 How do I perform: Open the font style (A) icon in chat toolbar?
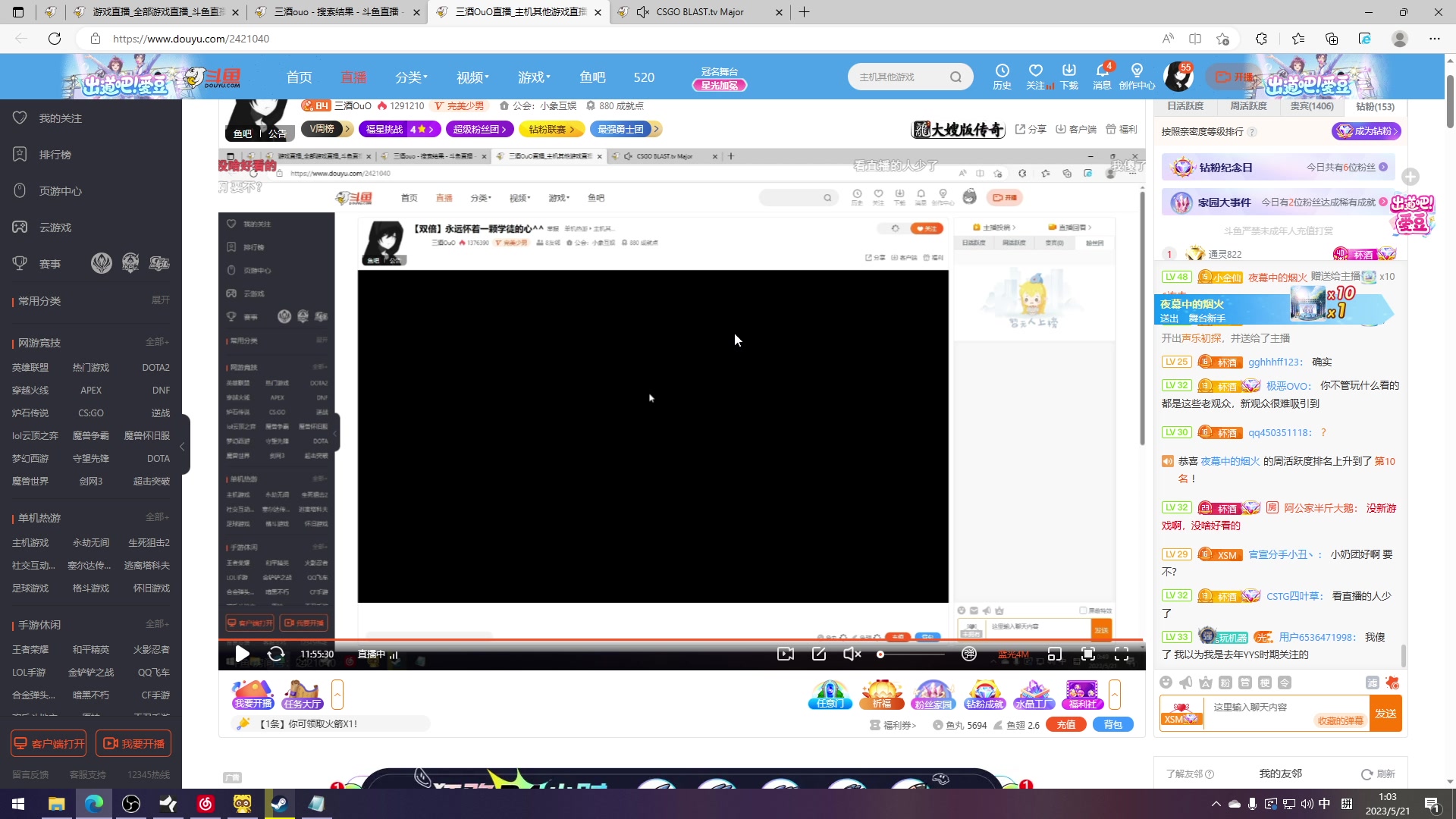[1205, 682]
